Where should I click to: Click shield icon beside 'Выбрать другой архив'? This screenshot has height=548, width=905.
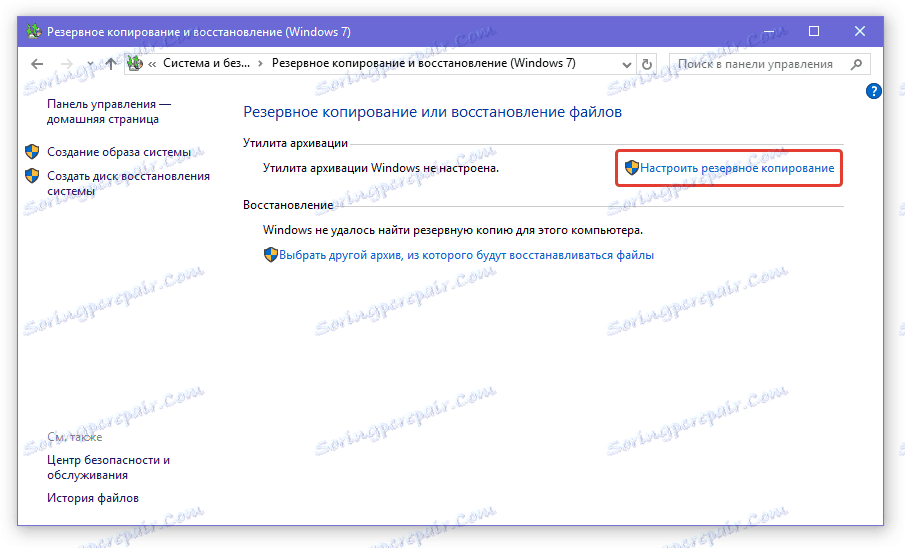[271, 255]
